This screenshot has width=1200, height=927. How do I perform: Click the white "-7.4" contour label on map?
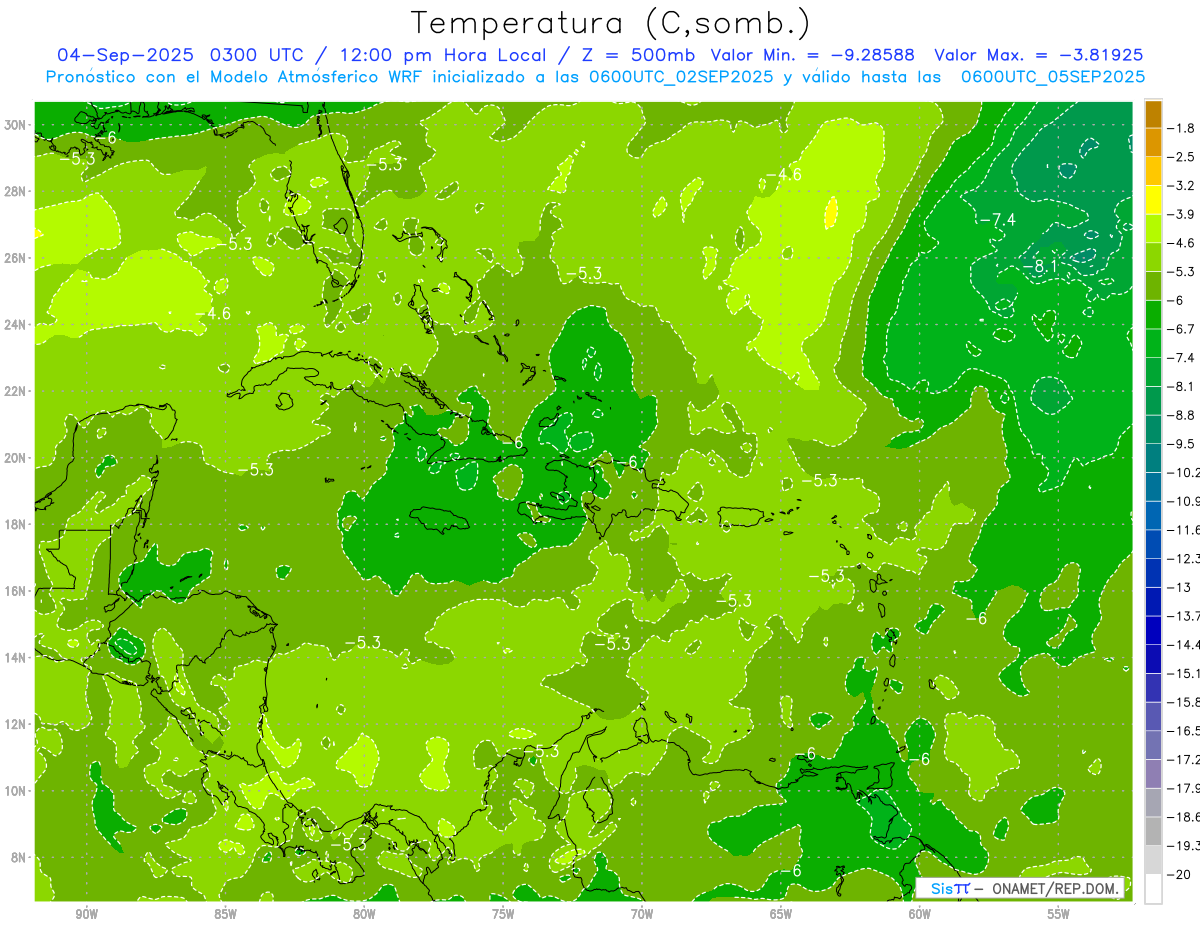[996, 219]
